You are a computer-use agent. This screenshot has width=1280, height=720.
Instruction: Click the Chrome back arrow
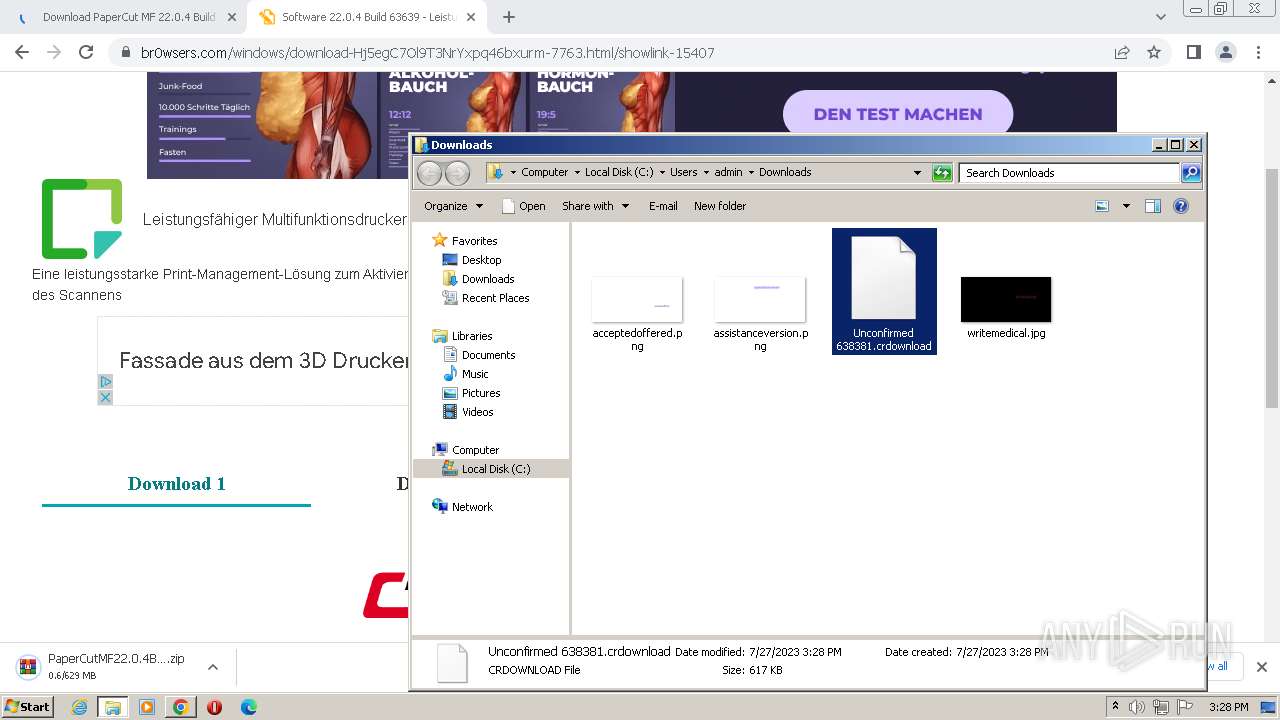22,52
